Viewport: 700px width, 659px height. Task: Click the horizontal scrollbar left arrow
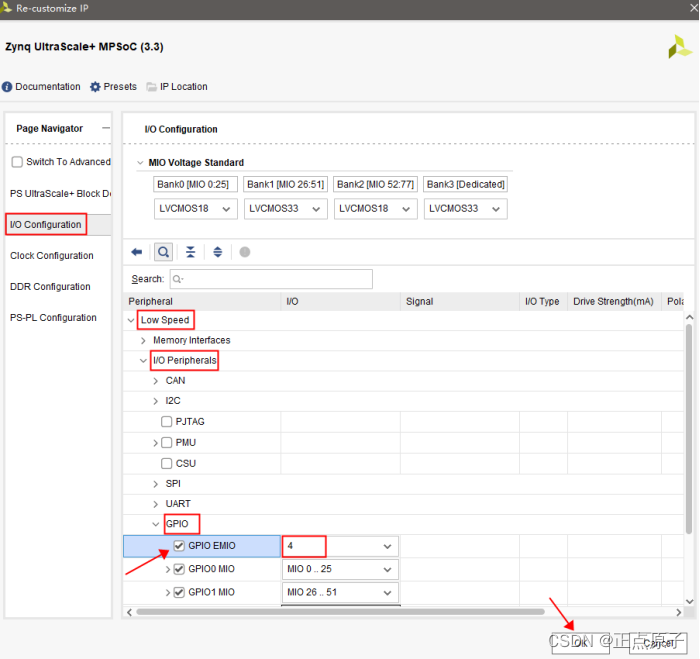(129, 612)
